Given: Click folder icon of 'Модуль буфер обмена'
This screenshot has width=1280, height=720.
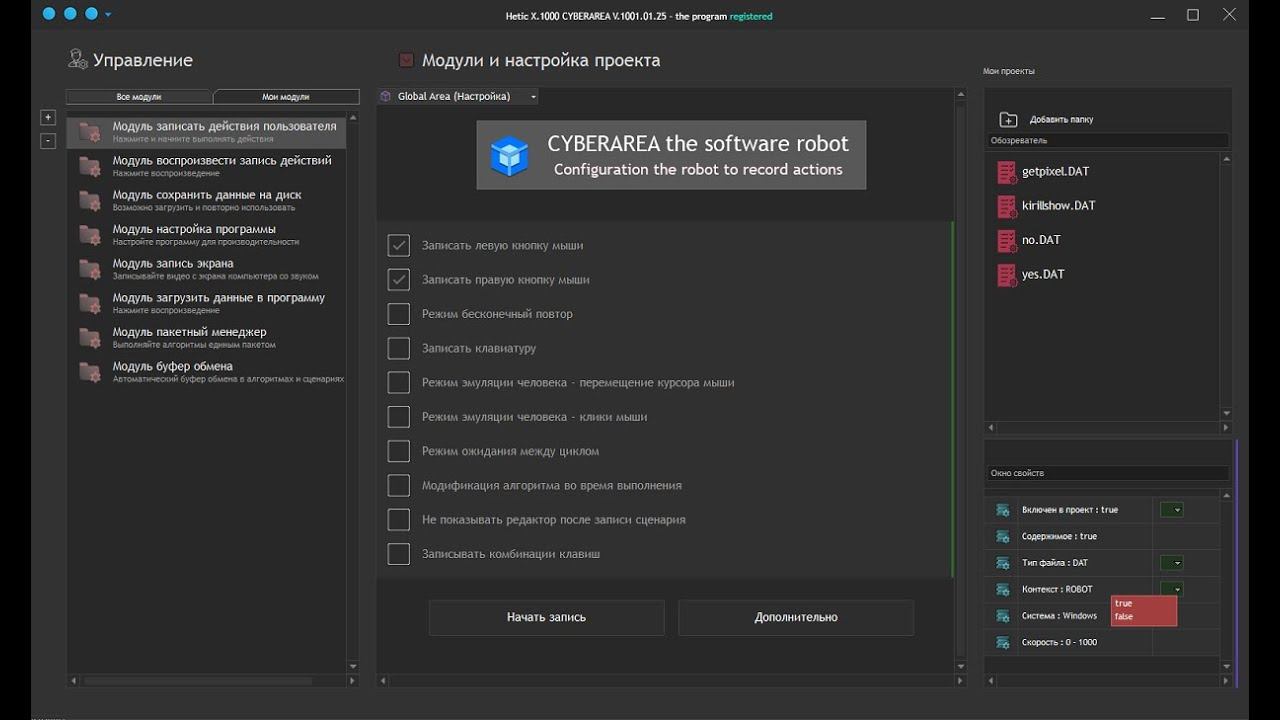Looking at the screenshot, I should point(90,372).
